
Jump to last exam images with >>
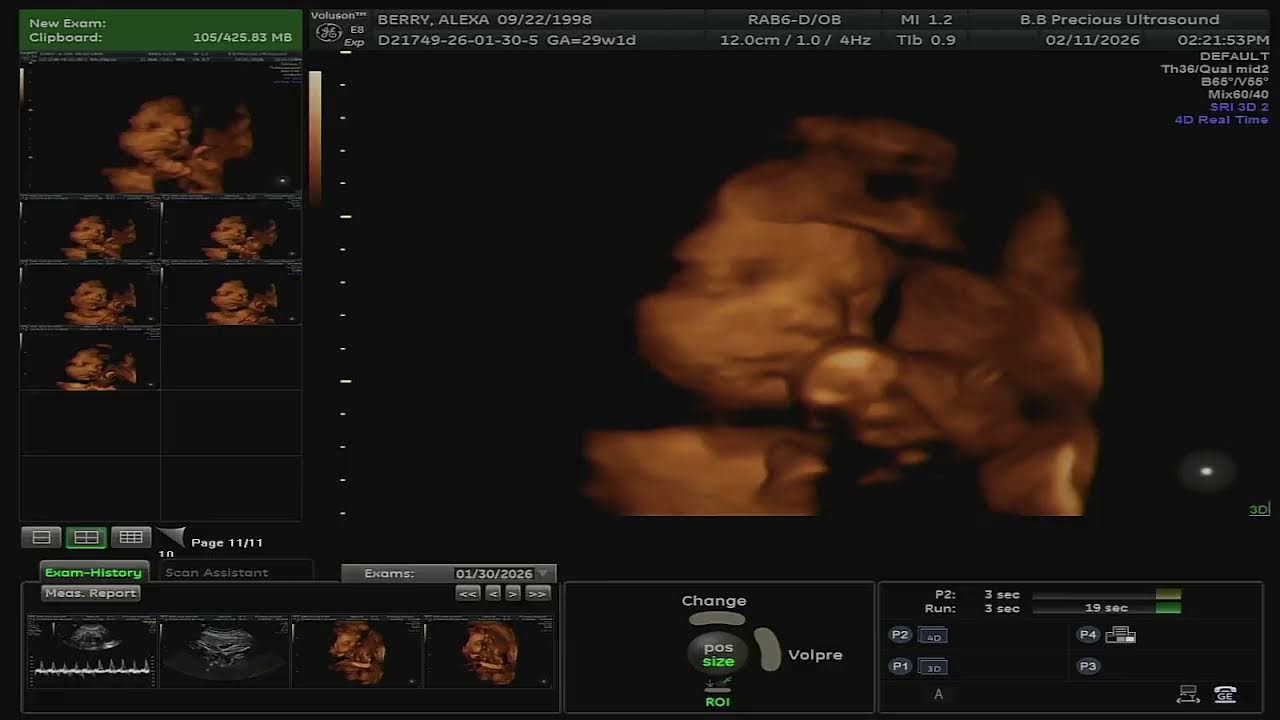coord(538,593)
